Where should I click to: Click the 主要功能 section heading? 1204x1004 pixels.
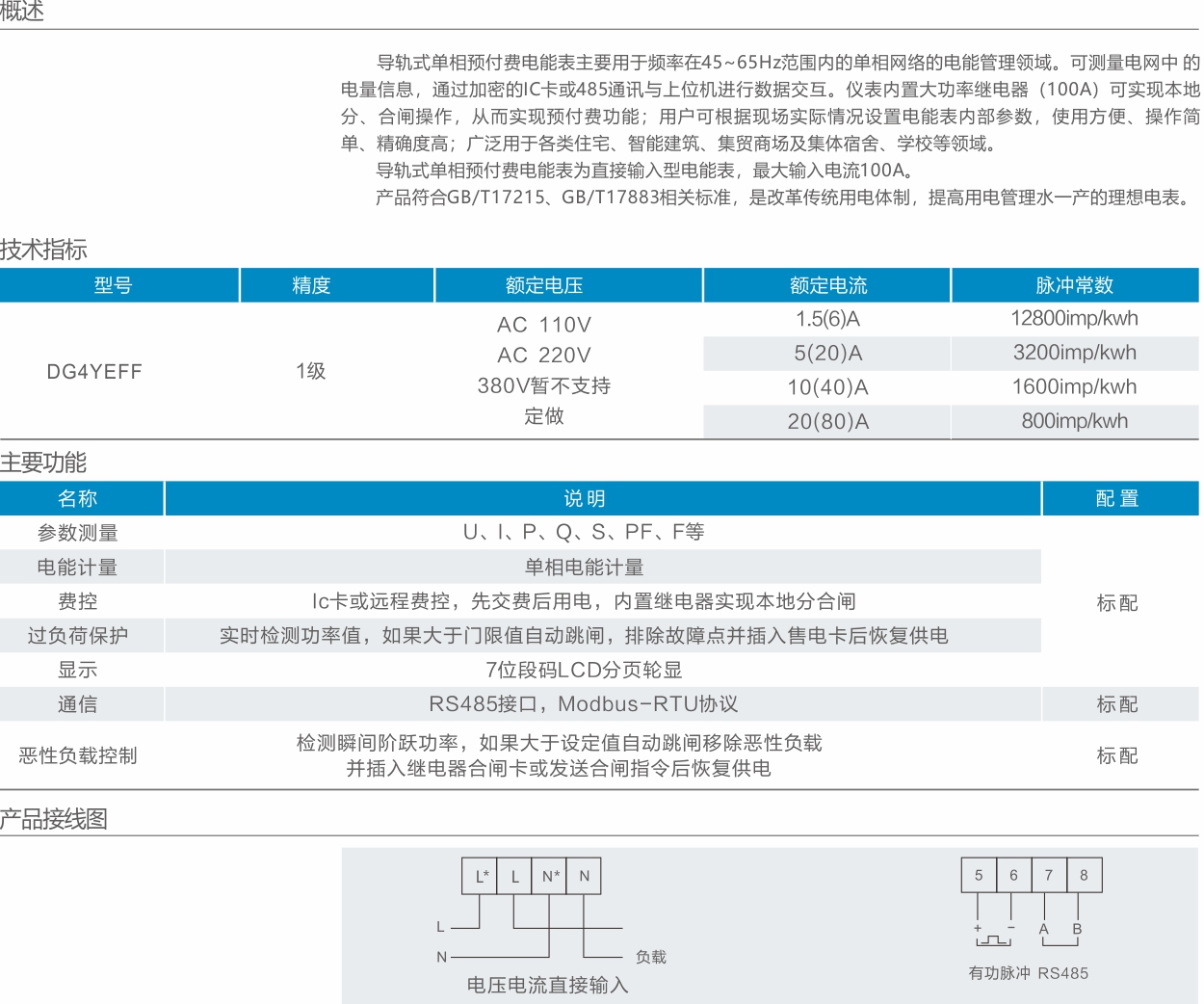[x=43, y=462]
